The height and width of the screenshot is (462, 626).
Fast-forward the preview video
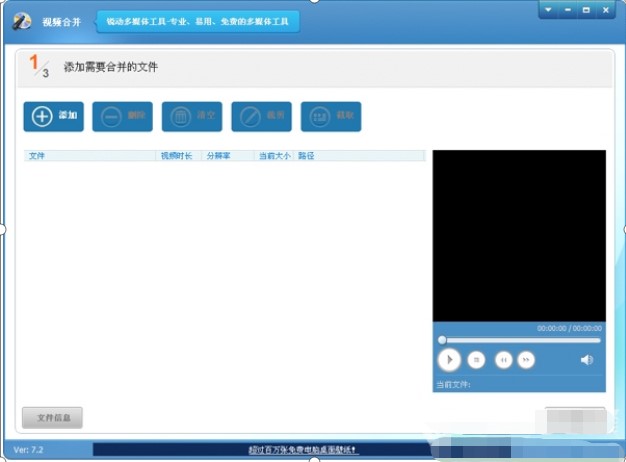coord(526,360)
